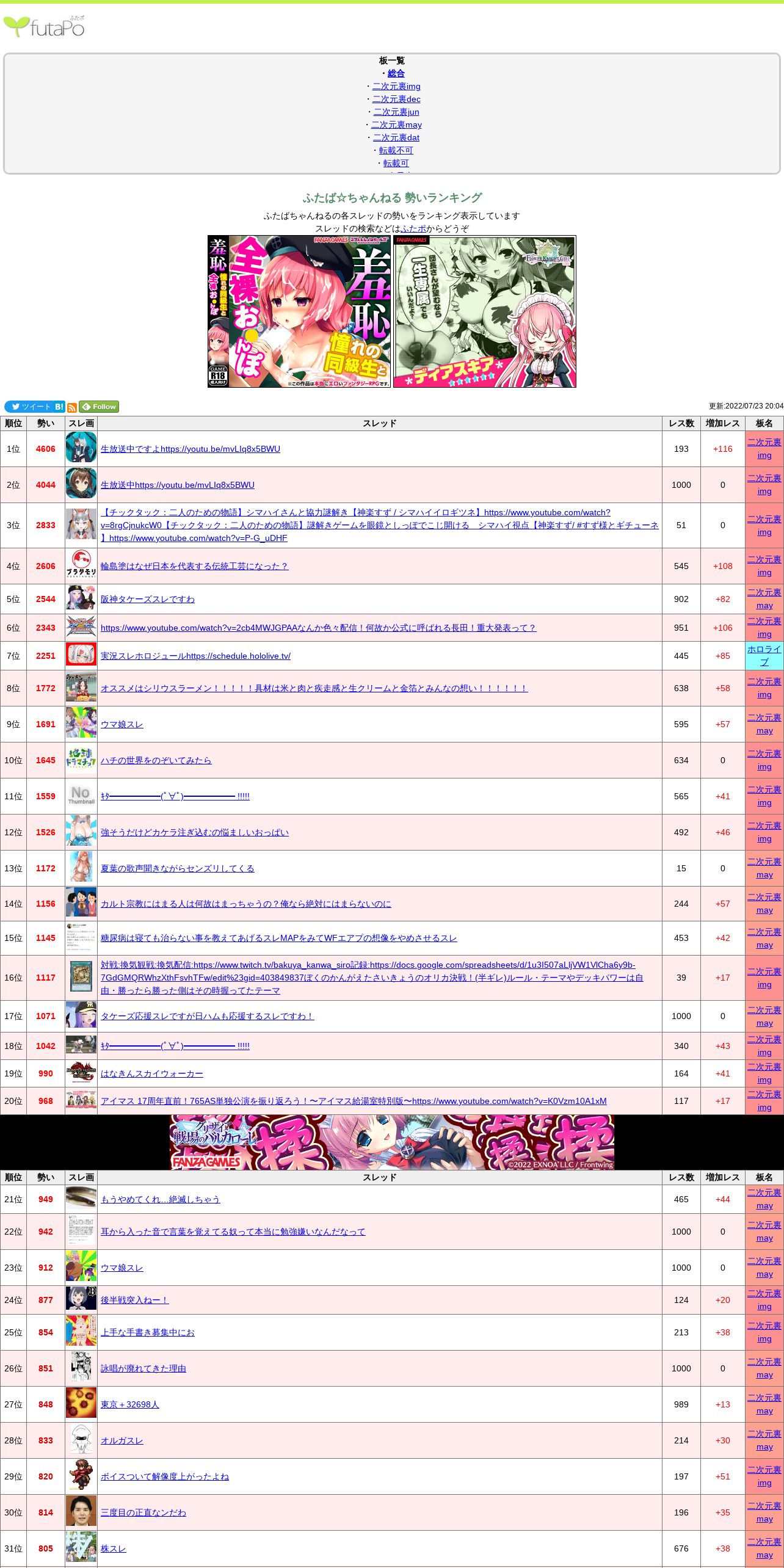Open ハチの世界をのぞいてみたら thread
The image size is (784, 1568).
point(156,760)
